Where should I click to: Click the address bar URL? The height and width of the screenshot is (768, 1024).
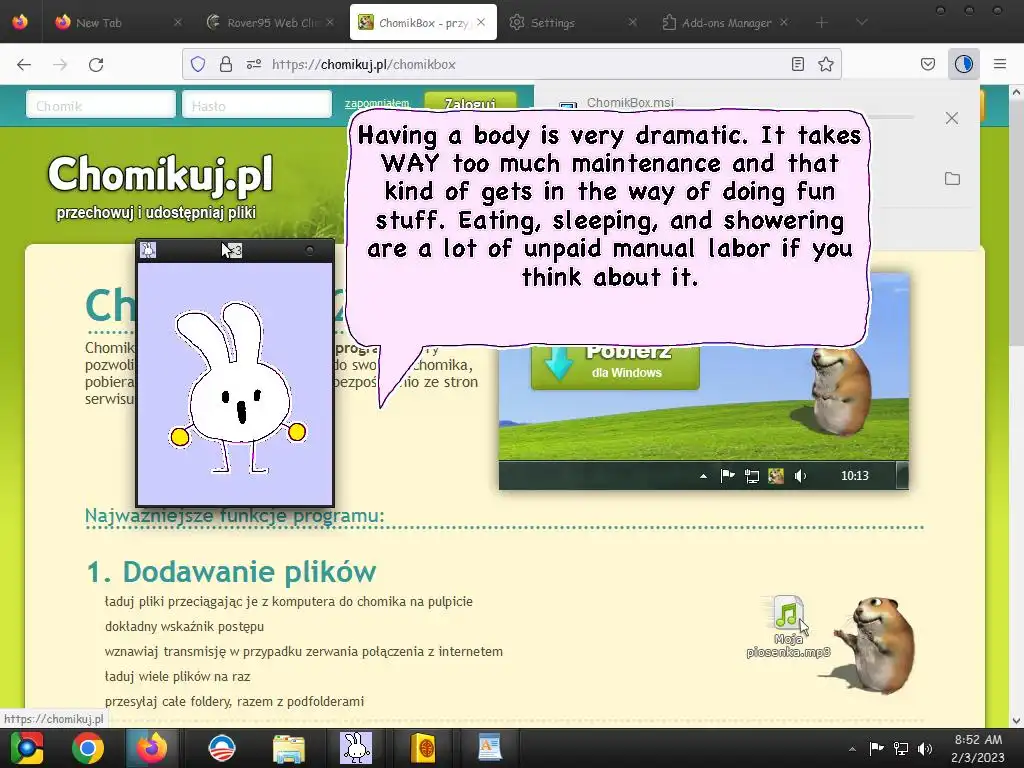364,64
